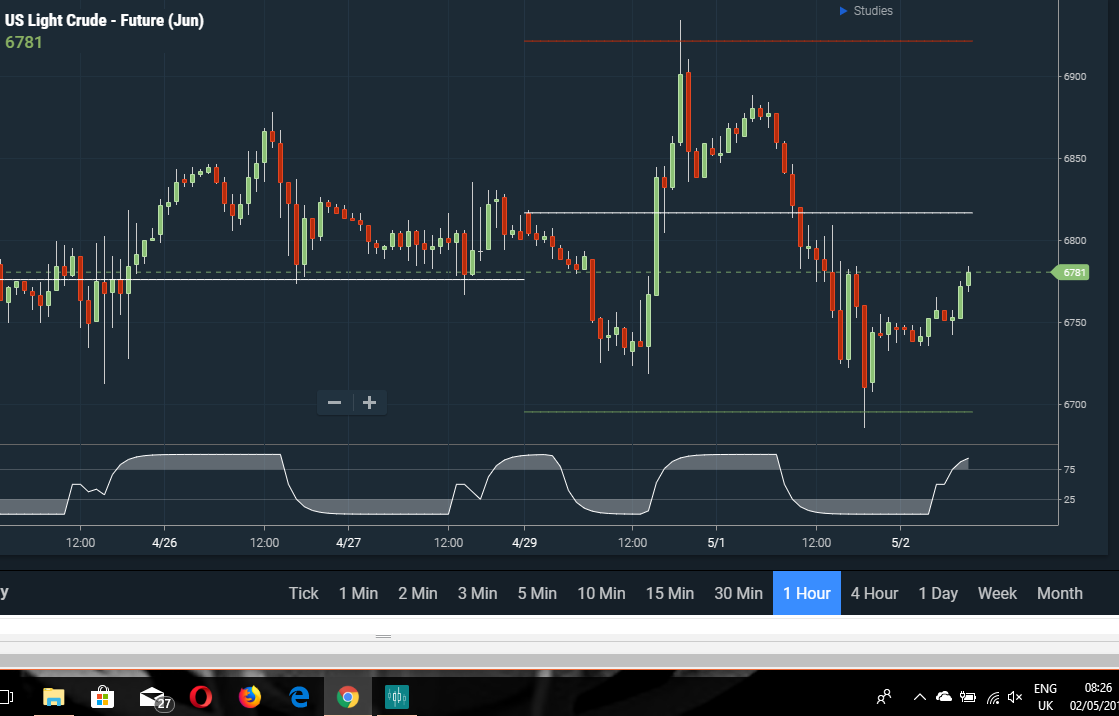
Task: Switch chart to Month timeframe
Action: click(1060, 593)
